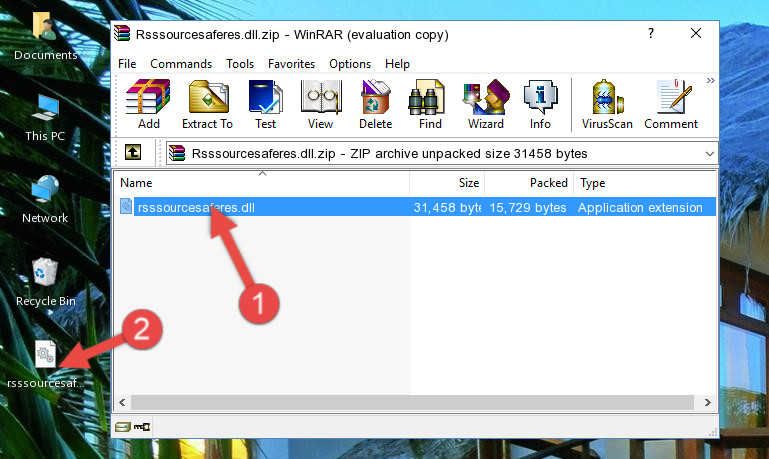
Task: Open the Help menu
Action: tap(397, 64)
